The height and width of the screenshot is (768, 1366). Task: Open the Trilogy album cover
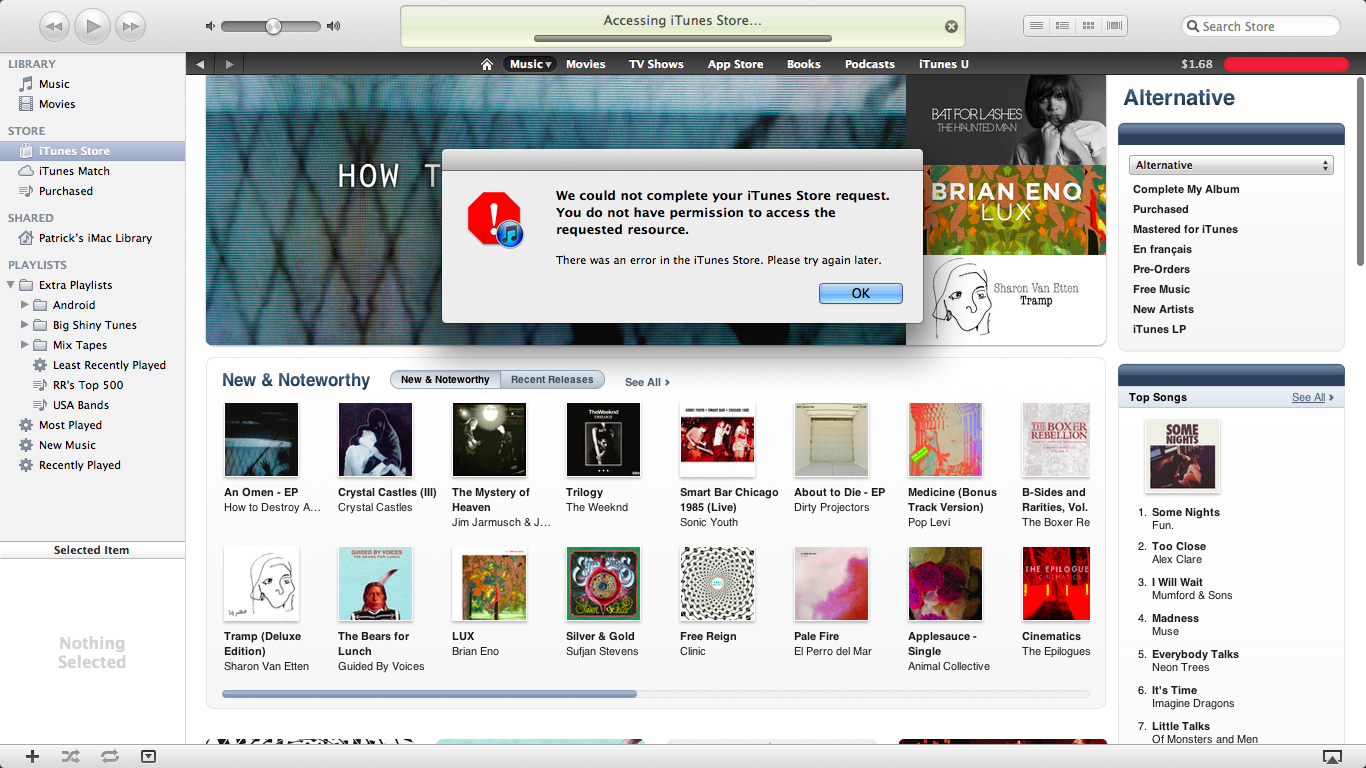point(603,440)
